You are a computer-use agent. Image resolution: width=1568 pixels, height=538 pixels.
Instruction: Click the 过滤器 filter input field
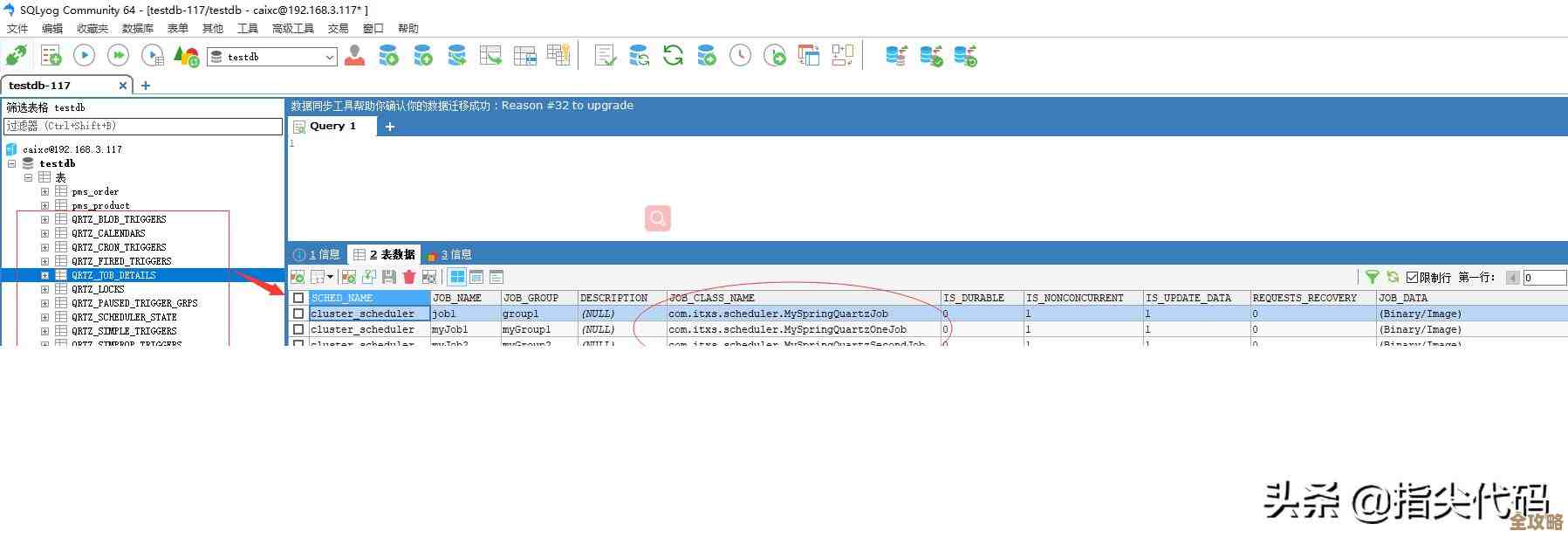pyautogui.click(x=143, y=126)
